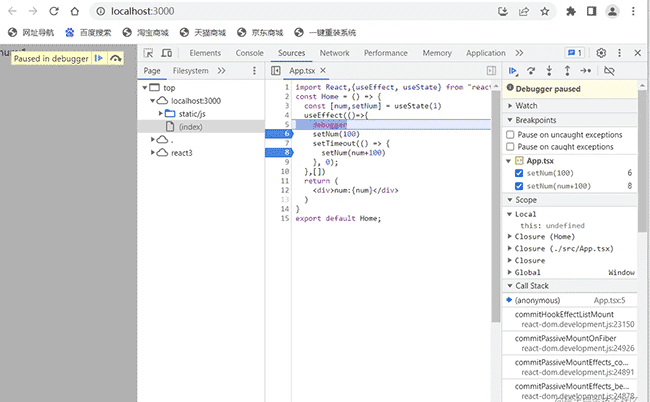Open the 百度搜索 bookmark

click(88, 32)
